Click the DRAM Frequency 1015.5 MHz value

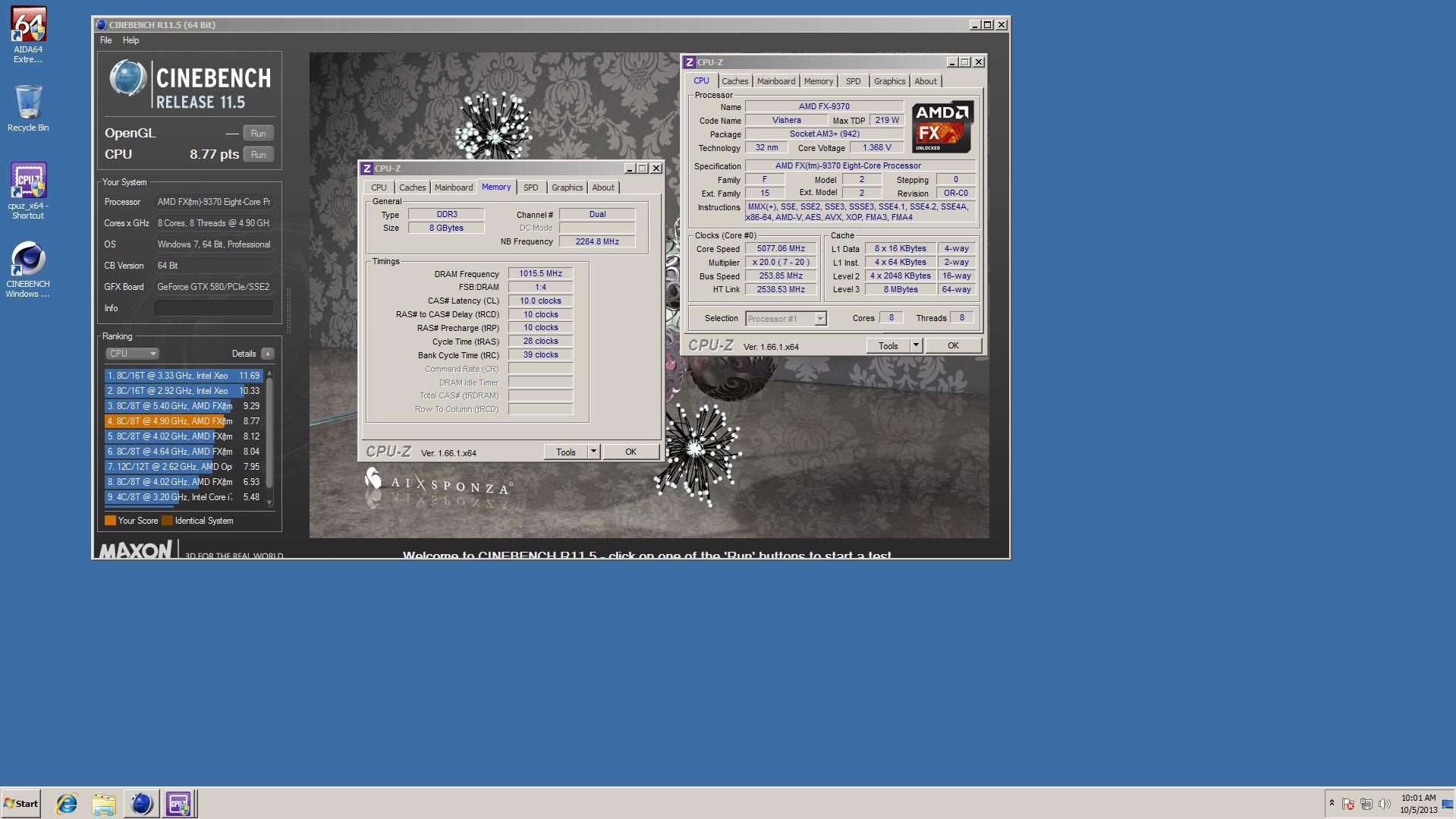click(x=540, y=274)
